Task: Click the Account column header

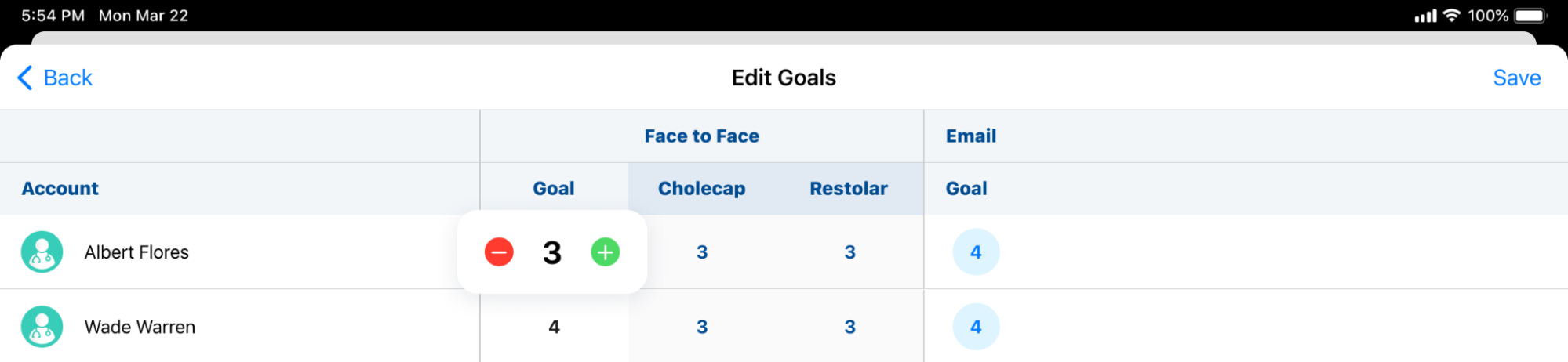Action: [60, 189]
